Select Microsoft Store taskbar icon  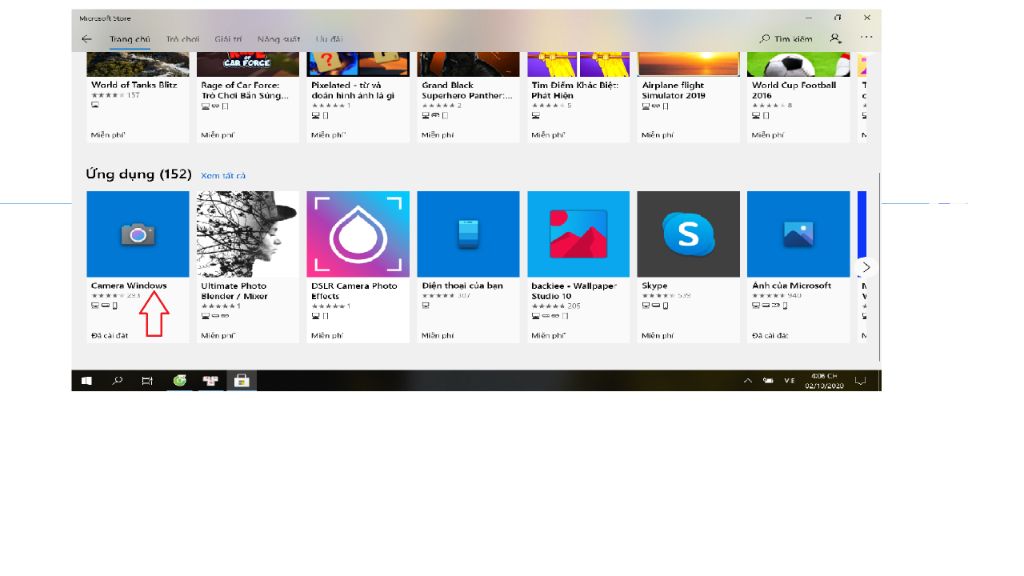[242, 381]
